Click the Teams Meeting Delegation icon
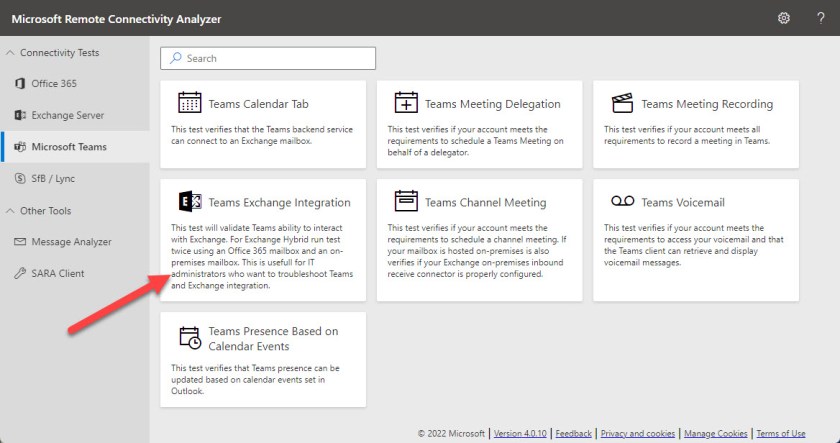This screenshot has width=840, height=443. (x=406, y=102)
